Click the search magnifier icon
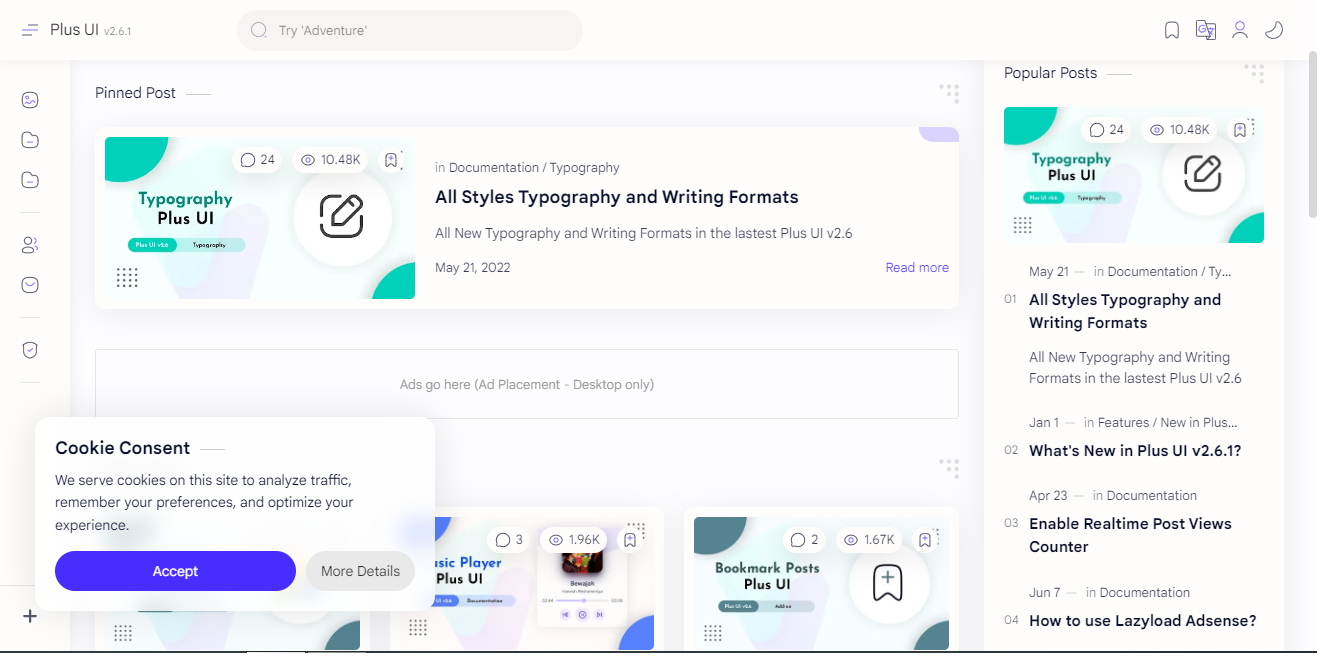1320x656 pixels. (x=259, y=31)
